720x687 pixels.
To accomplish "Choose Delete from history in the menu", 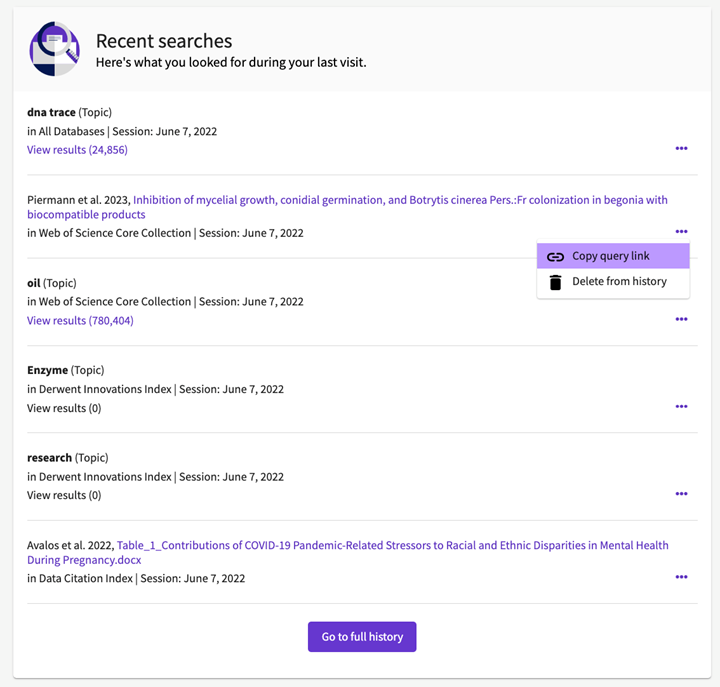I will [613, 282].
